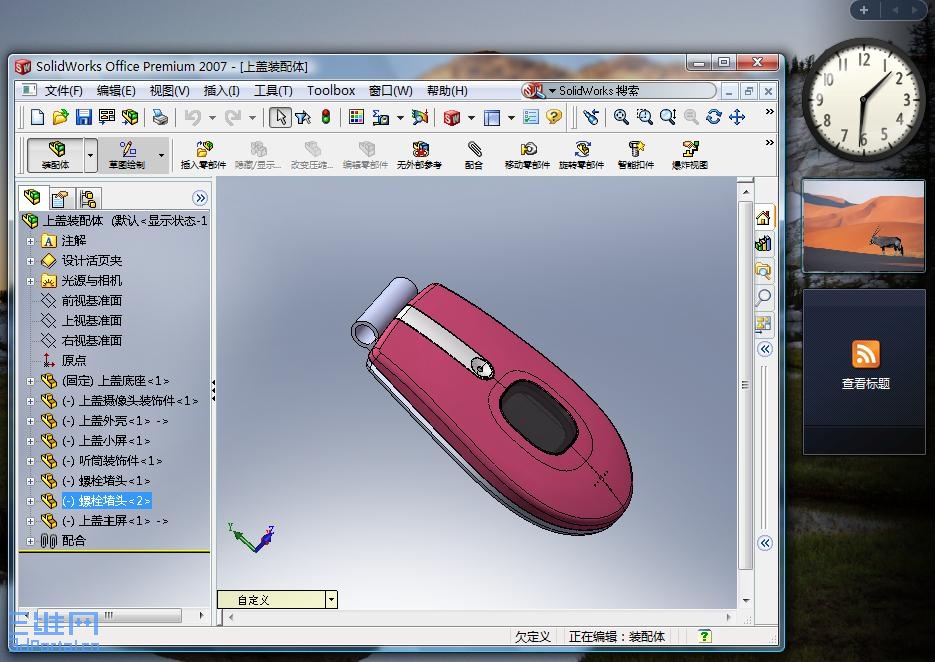Image resolution: width=935 pixels, height=662 pixels.
Task: Click the Zoom to Area icon
Action: 644,117
